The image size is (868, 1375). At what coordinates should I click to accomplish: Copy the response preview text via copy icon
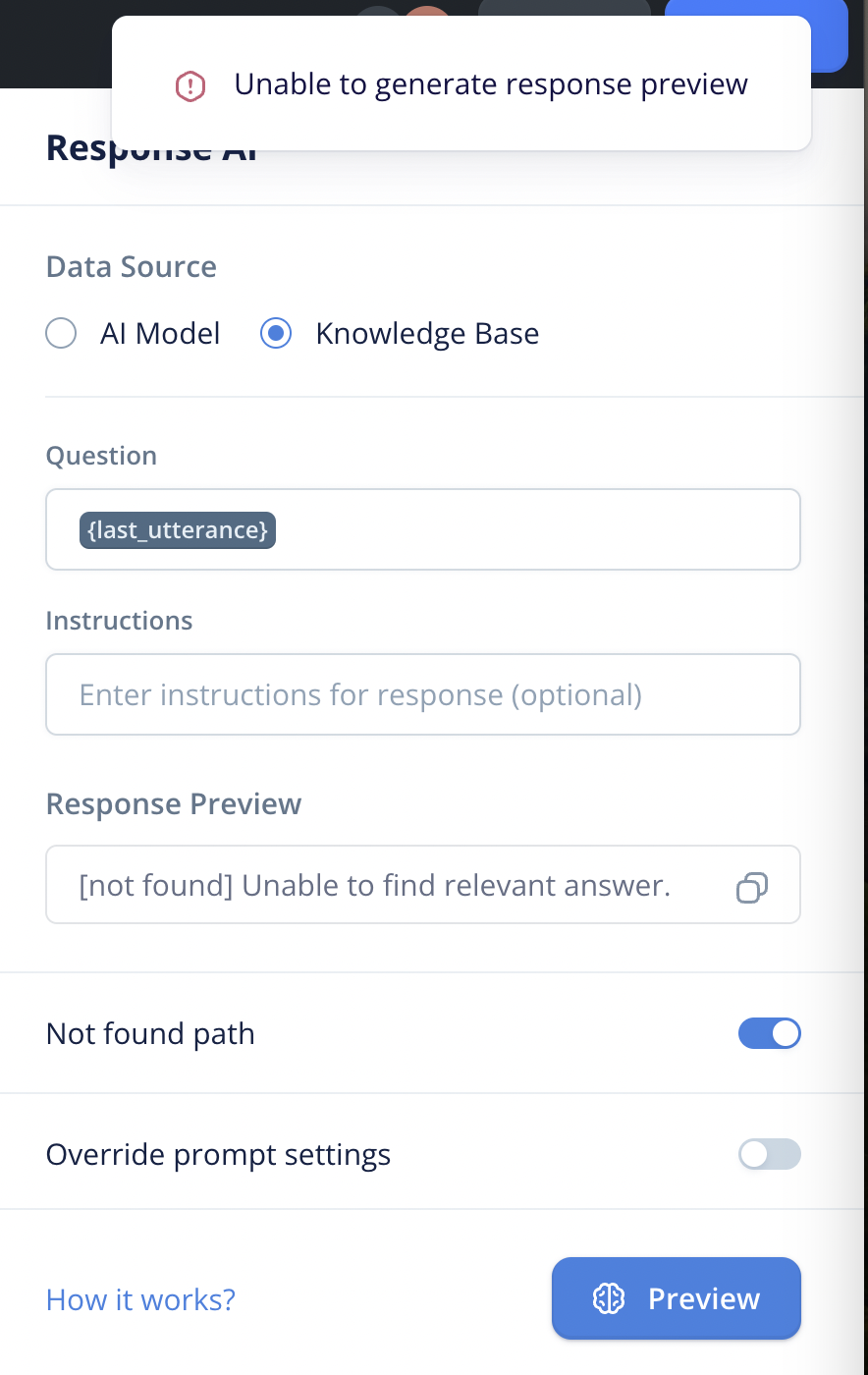[x=751, y=887]
